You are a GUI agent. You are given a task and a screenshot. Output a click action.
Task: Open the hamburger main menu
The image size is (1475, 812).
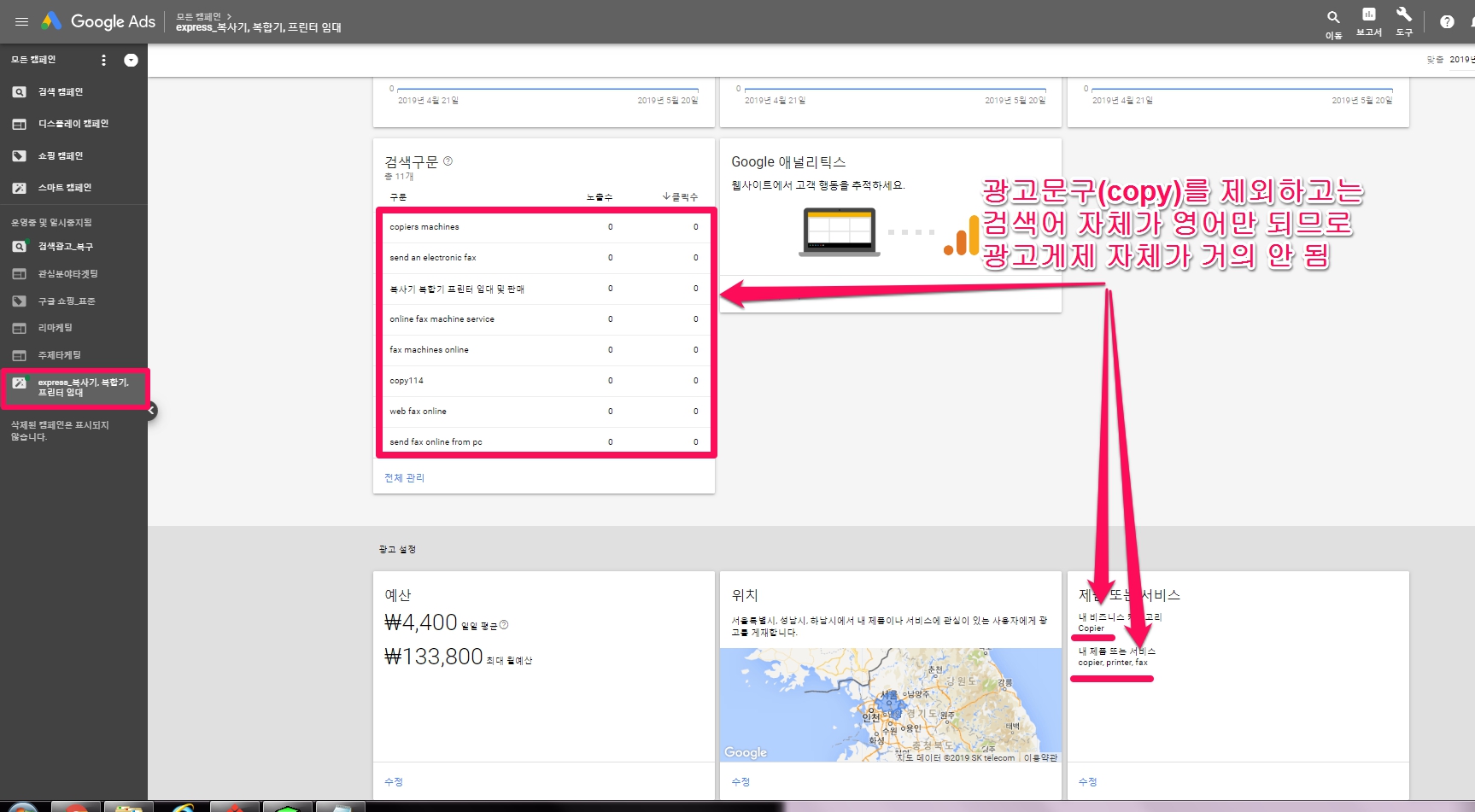pyautogui.click(x=21, y=21)
